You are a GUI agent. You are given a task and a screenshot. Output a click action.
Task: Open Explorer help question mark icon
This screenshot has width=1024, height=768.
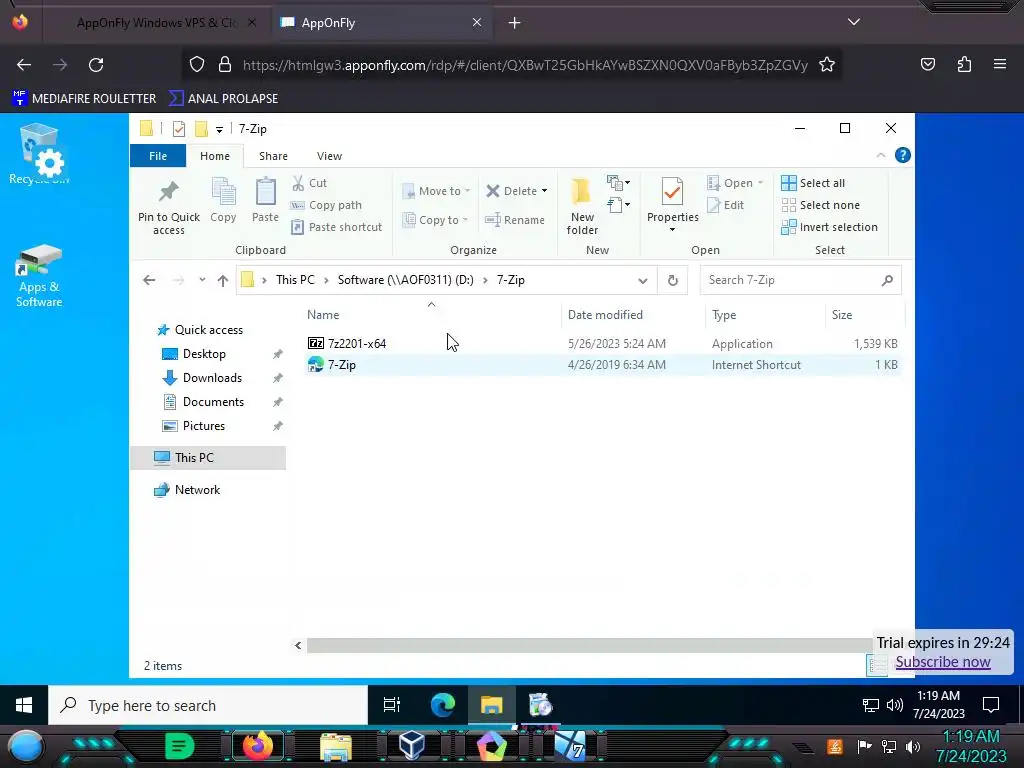click(x=903, y=155)
